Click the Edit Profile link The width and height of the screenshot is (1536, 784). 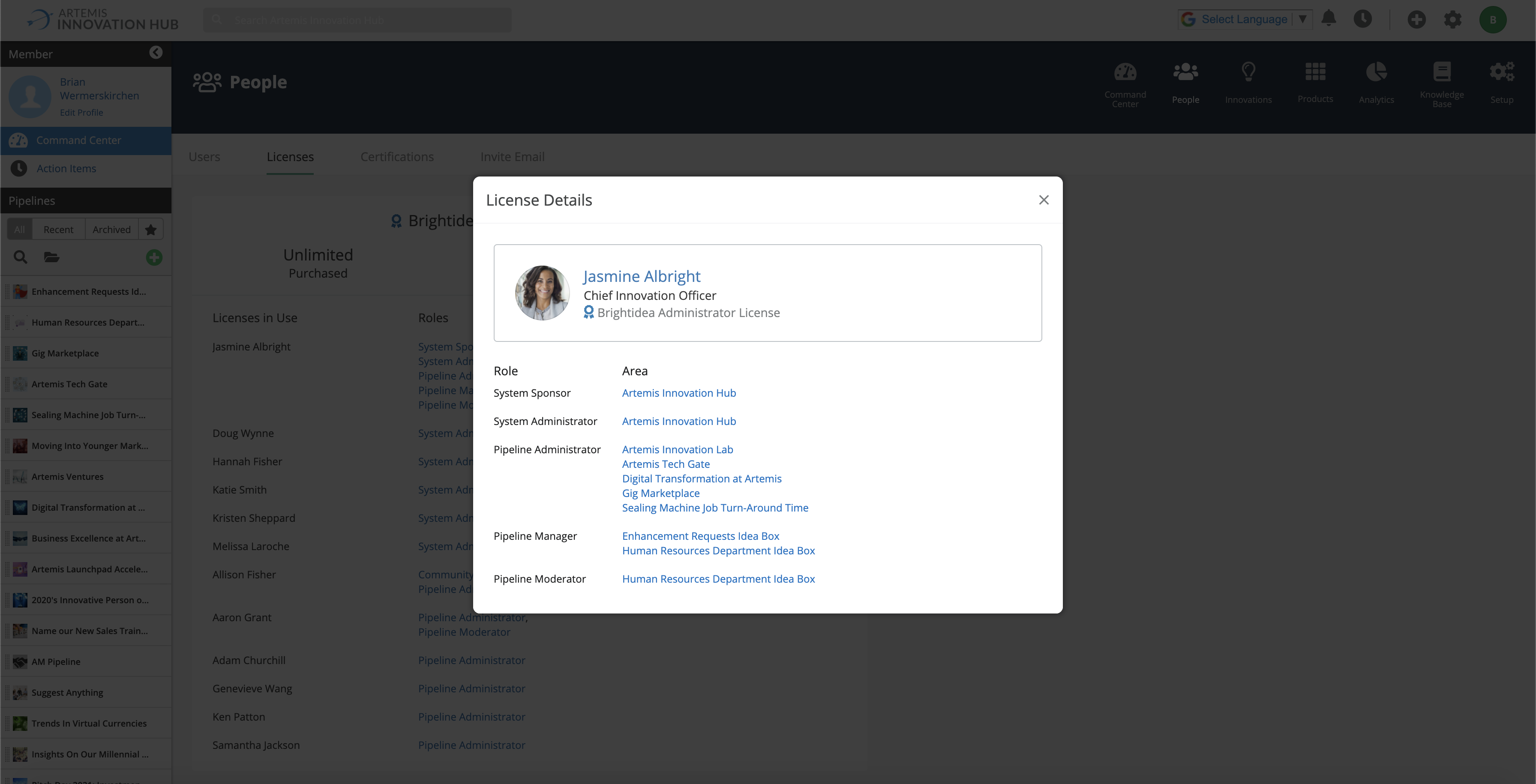(81, 112)
